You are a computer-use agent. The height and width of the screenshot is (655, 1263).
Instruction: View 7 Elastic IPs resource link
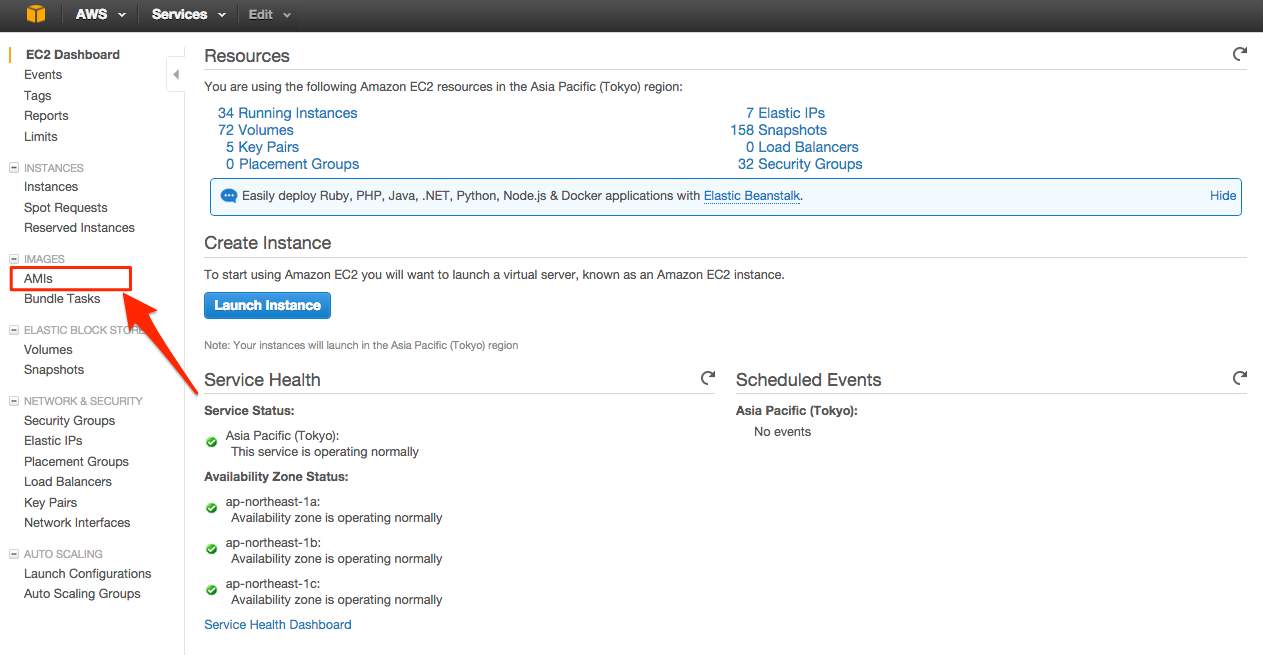785,113
